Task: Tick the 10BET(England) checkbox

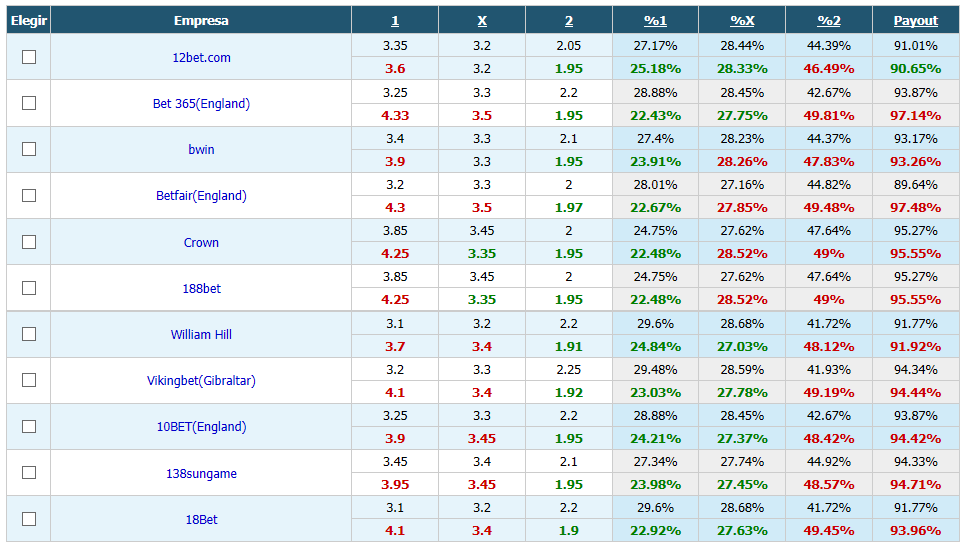Action: click(29, 427)
